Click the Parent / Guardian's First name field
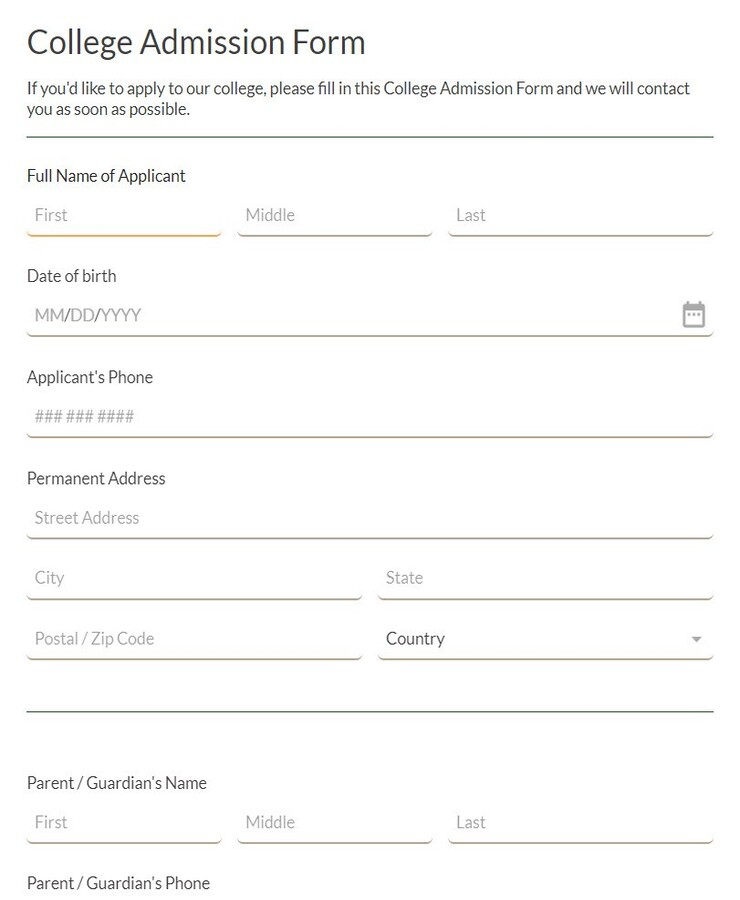 123,822
